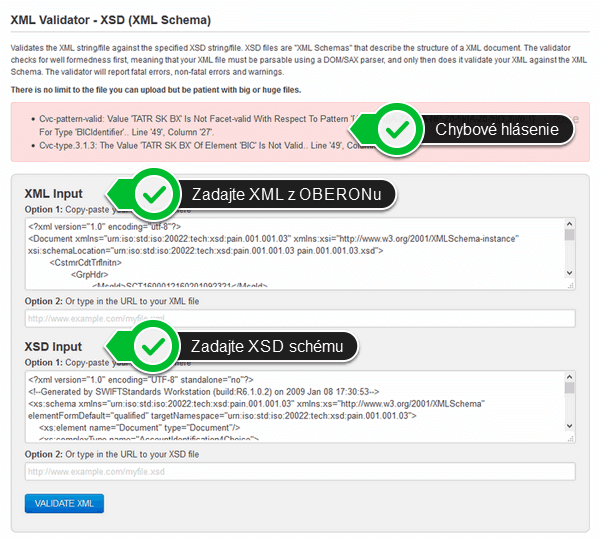Grab the XSD Input textarea scrollbar thumb
Viewport: 600px width, 540px height.
[569, 389]
